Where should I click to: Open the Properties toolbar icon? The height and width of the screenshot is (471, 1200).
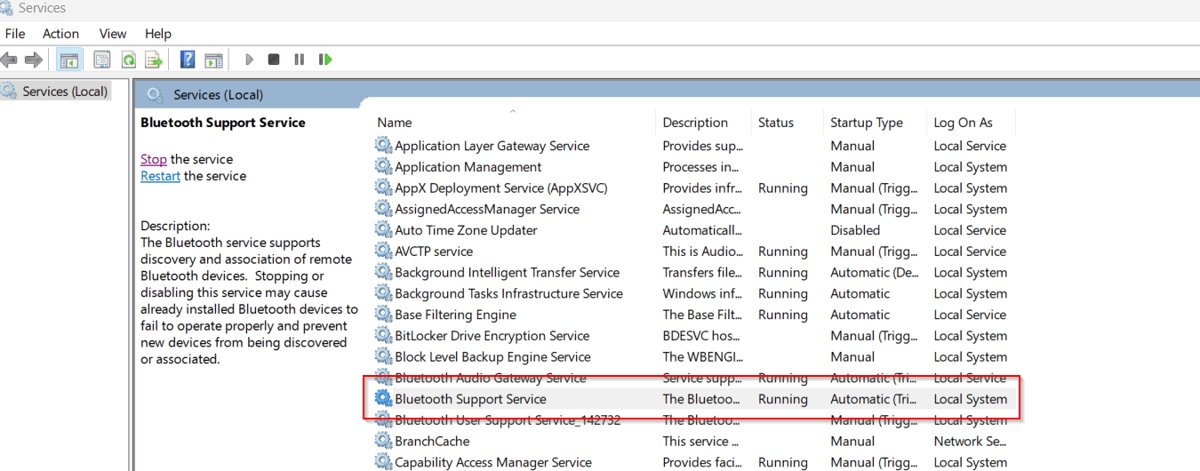102,60
